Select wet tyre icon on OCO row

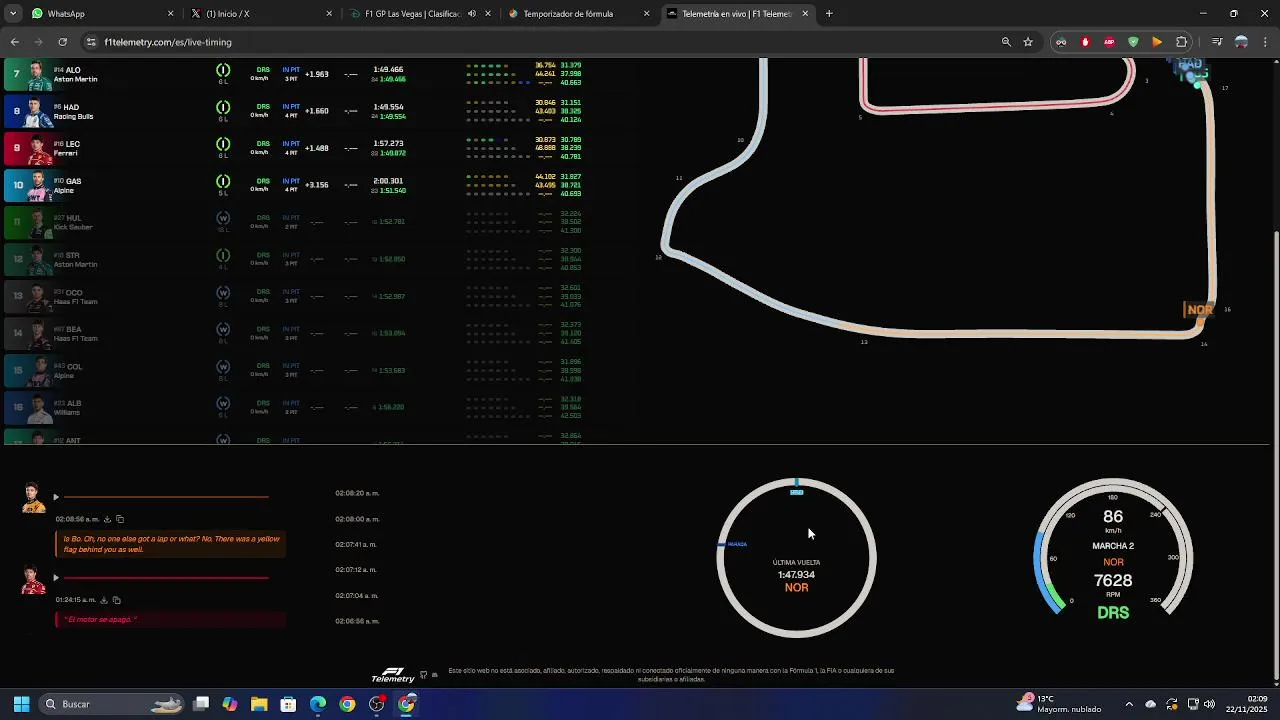click(x=223, y=292)
